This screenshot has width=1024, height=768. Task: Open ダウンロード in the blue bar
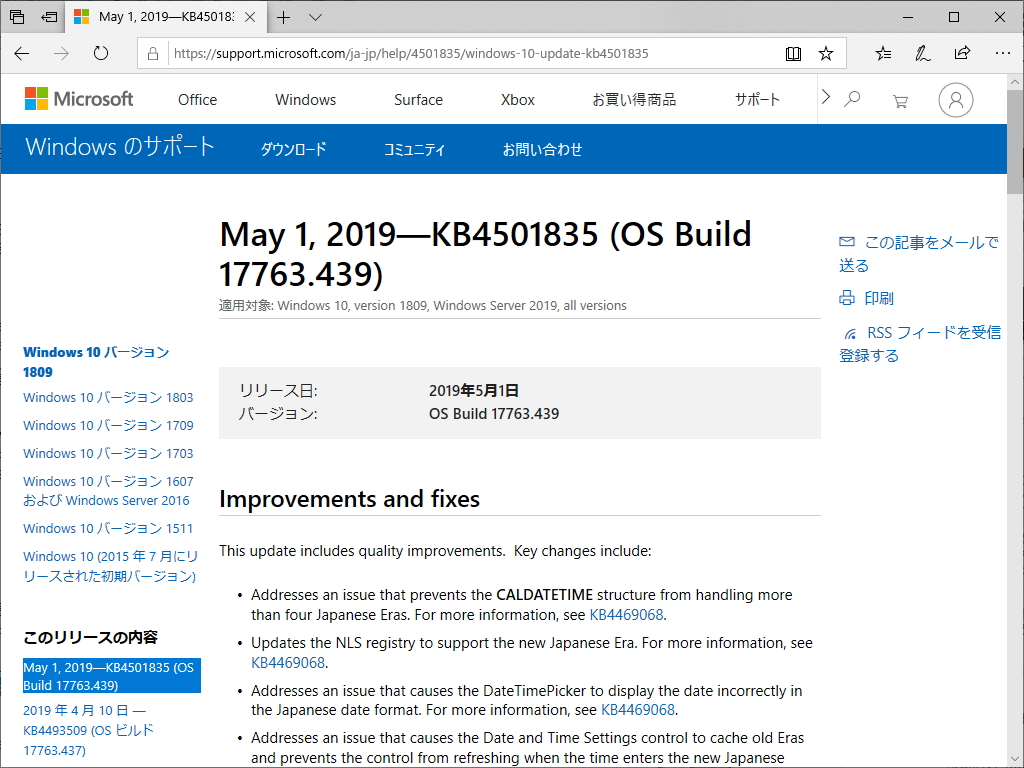293,150
